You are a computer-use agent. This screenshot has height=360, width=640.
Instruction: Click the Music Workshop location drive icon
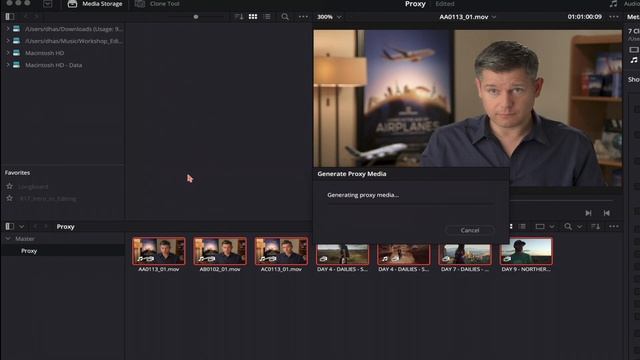point(16,41)
